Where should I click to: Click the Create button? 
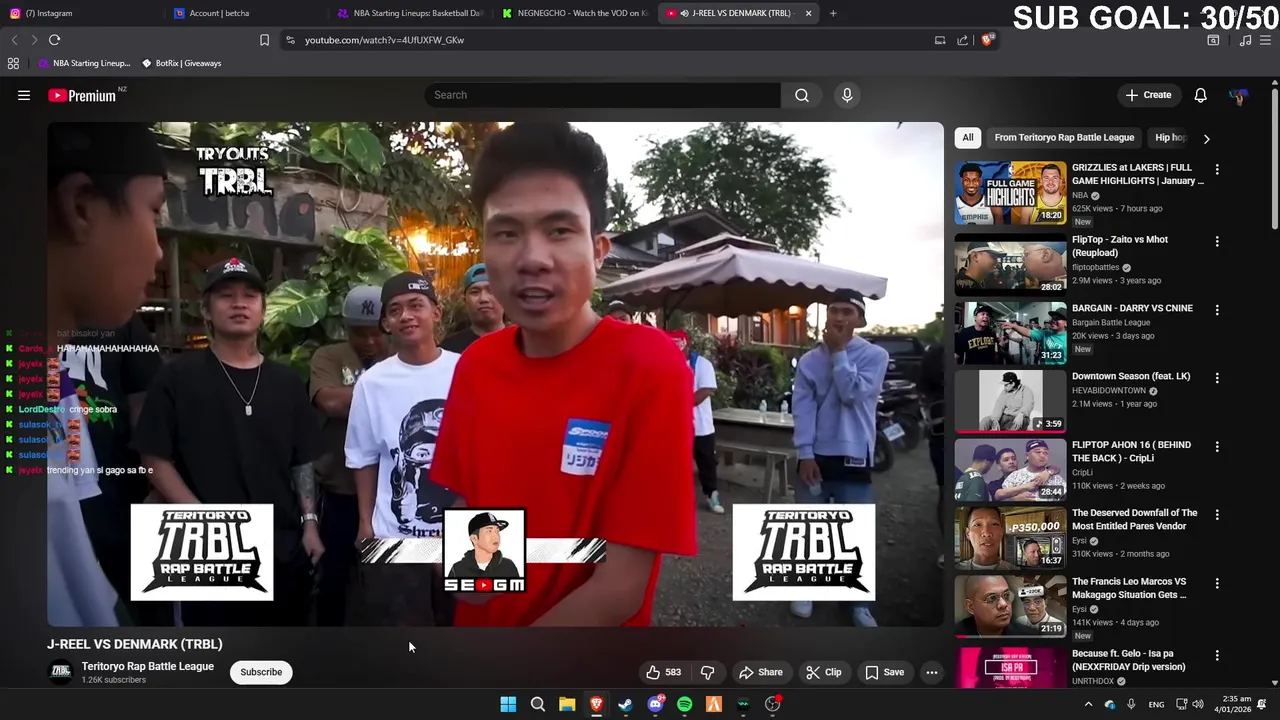click(x=1148, y=95)
